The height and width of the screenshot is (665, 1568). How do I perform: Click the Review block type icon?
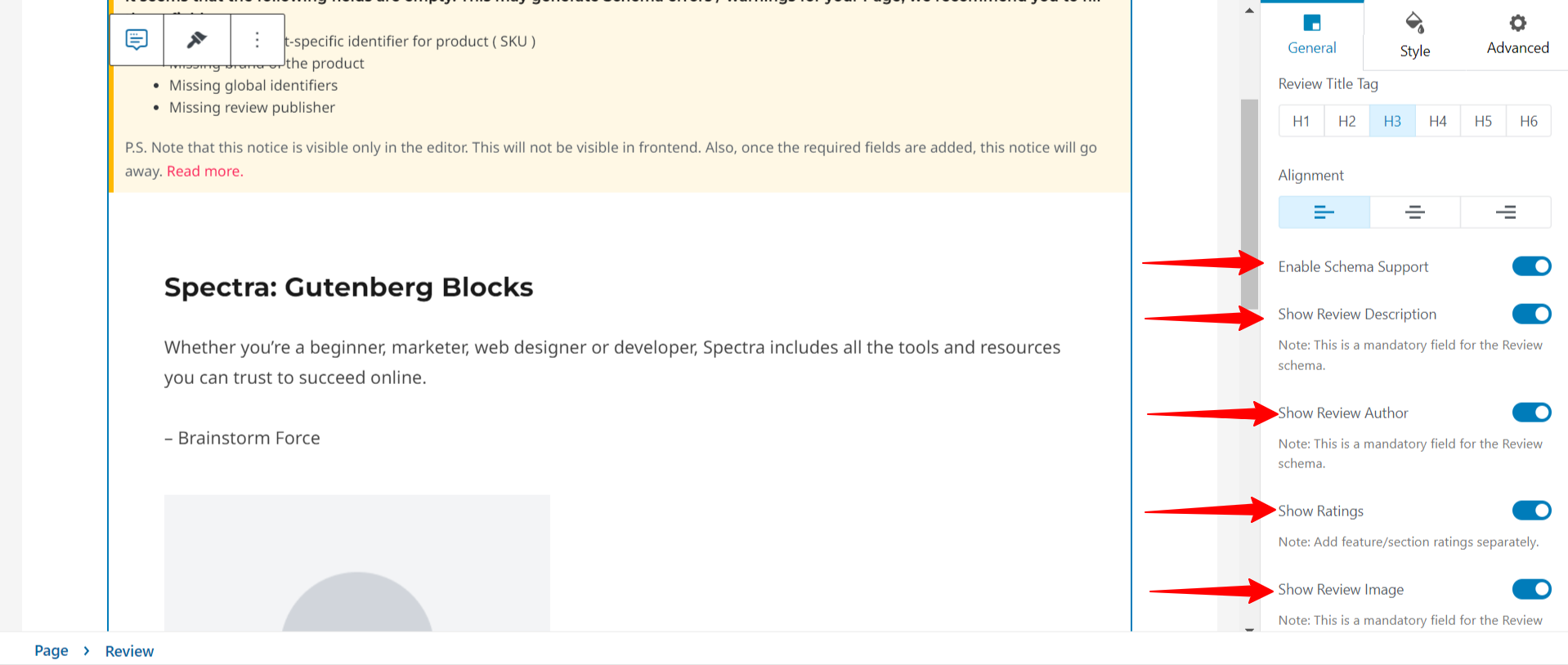coord(137,39)
